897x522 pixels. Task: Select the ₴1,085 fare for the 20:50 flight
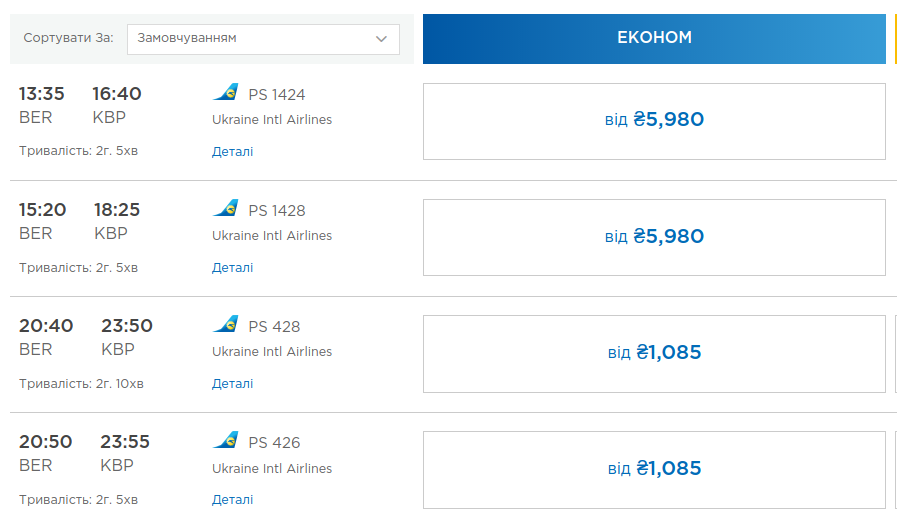[x=654, y=469]
